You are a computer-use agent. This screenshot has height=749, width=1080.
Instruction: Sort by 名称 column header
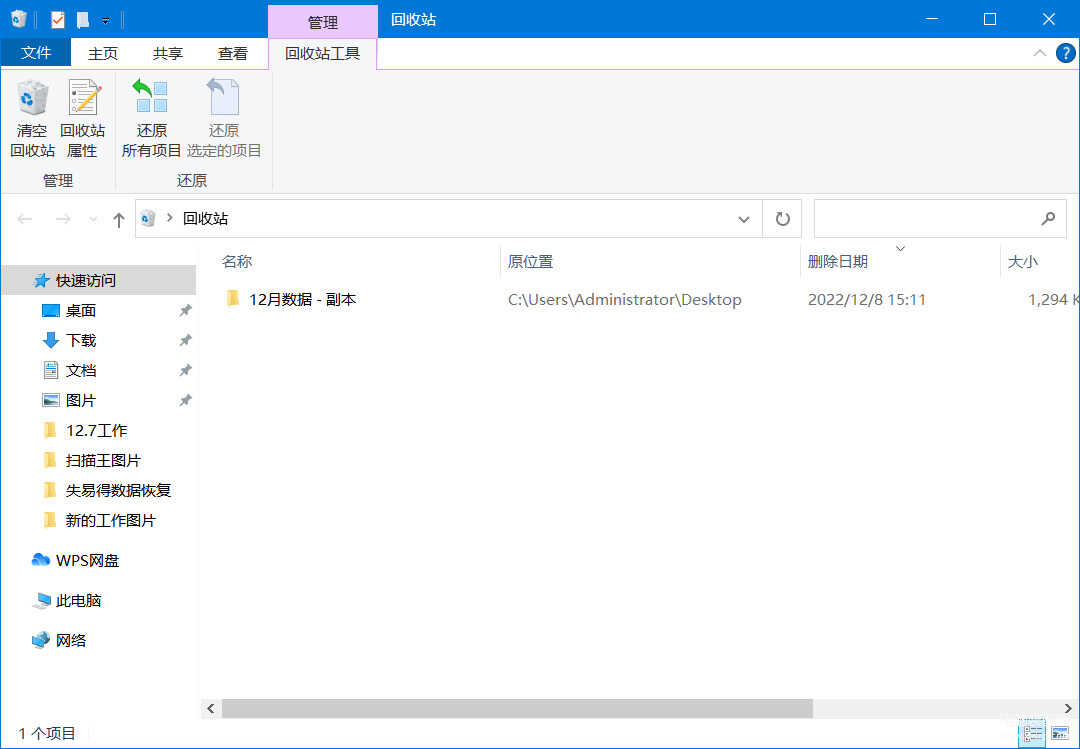click(x=237, y=261)
